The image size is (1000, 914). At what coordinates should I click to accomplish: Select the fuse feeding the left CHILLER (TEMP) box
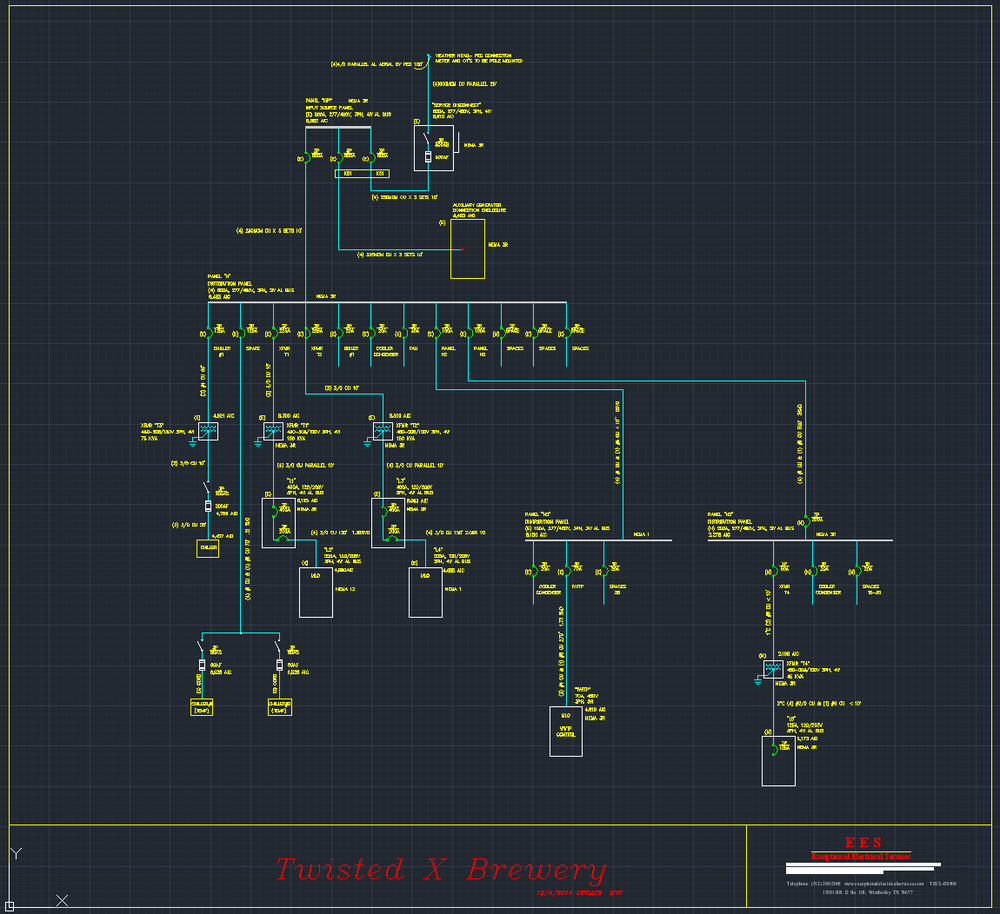coord(202,665)
